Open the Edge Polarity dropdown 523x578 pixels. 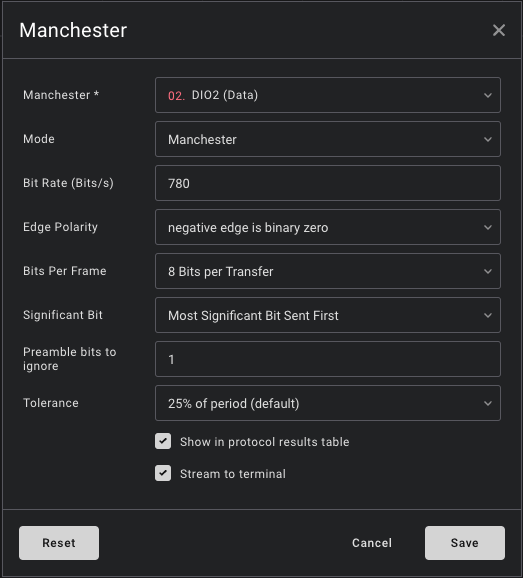pyautogui.click(x=328, y=227)
